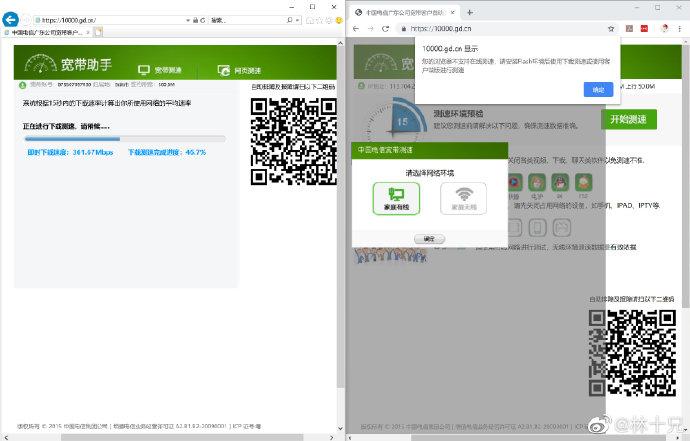This screenshot has height=441, width=690.
Task: Click the IE address bar URL
Action: [69, 20]
